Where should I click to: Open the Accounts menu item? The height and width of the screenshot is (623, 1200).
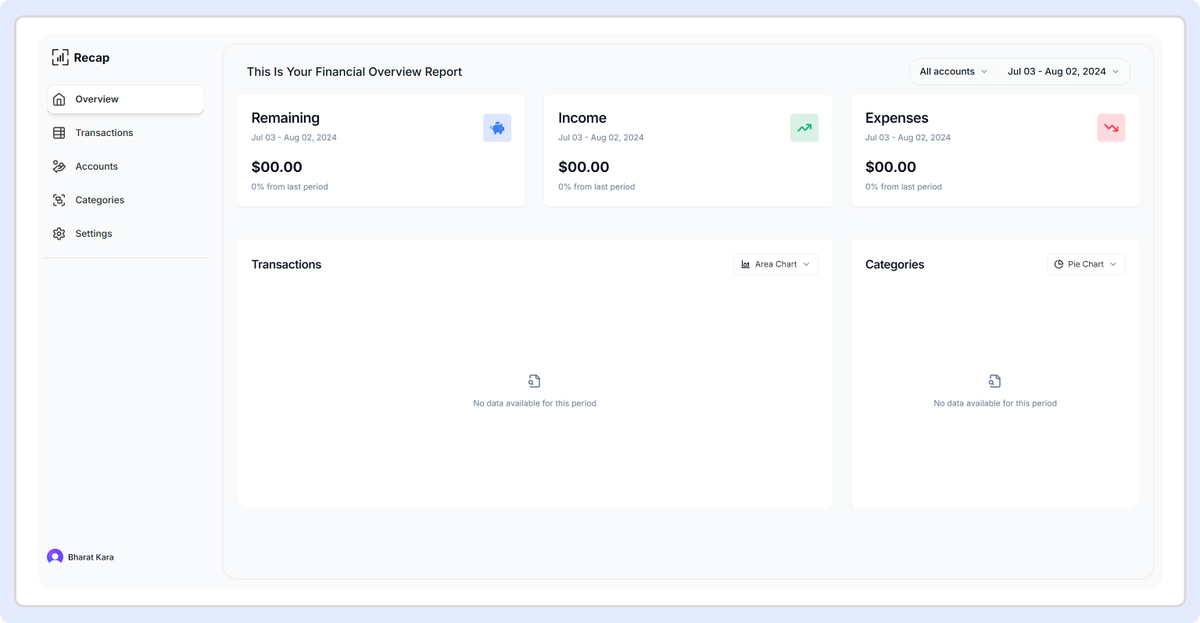pos(125,166)
